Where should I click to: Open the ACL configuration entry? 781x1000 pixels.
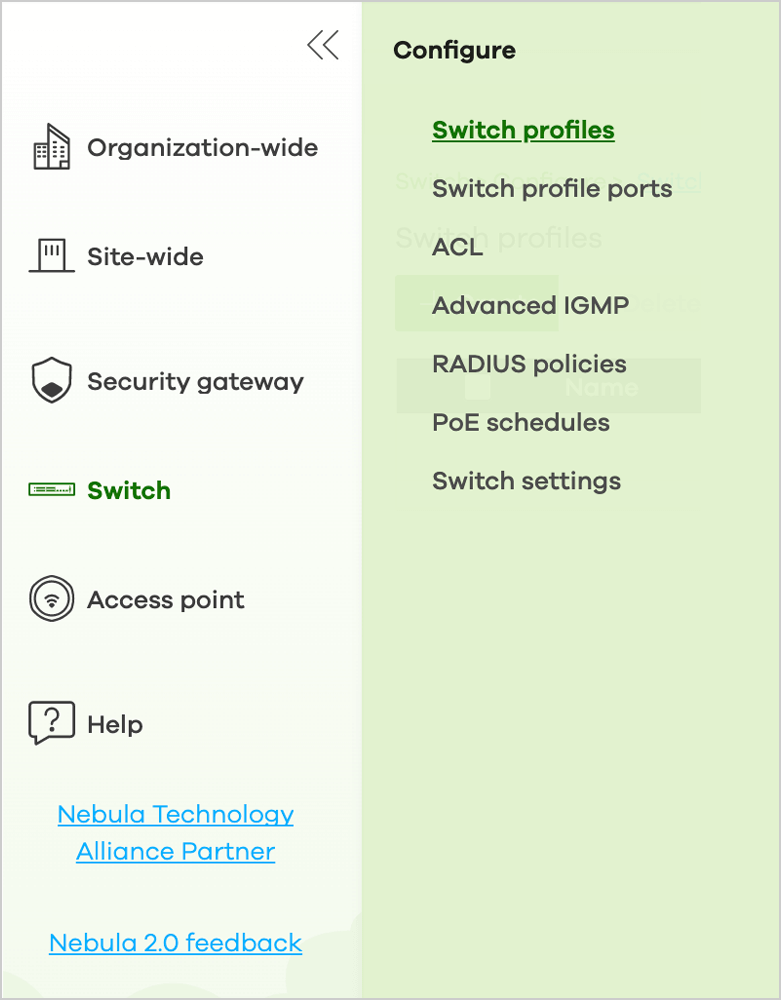tap(458, 247)
